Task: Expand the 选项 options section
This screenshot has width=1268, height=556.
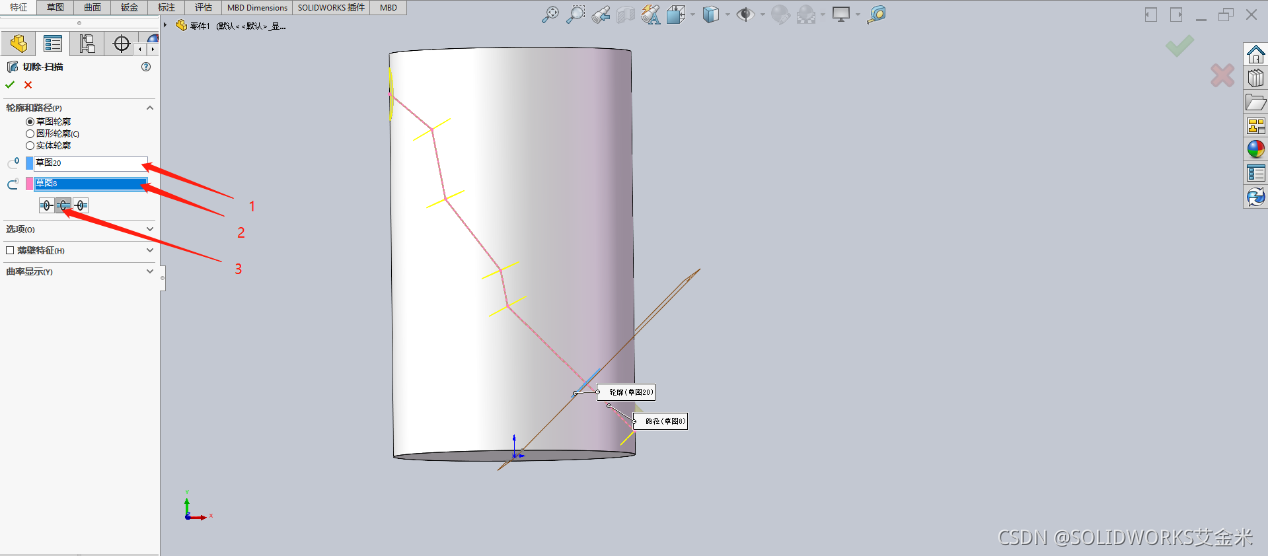Action: click(x=150, y=229)
